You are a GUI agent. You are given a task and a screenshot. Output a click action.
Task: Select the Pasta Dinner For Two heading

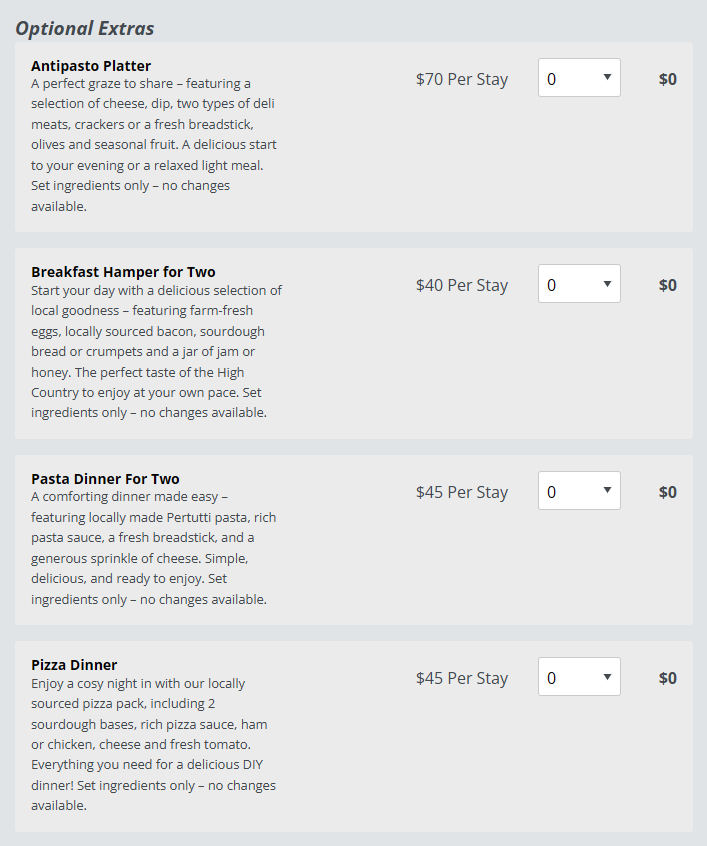click(x=105, y=479)
